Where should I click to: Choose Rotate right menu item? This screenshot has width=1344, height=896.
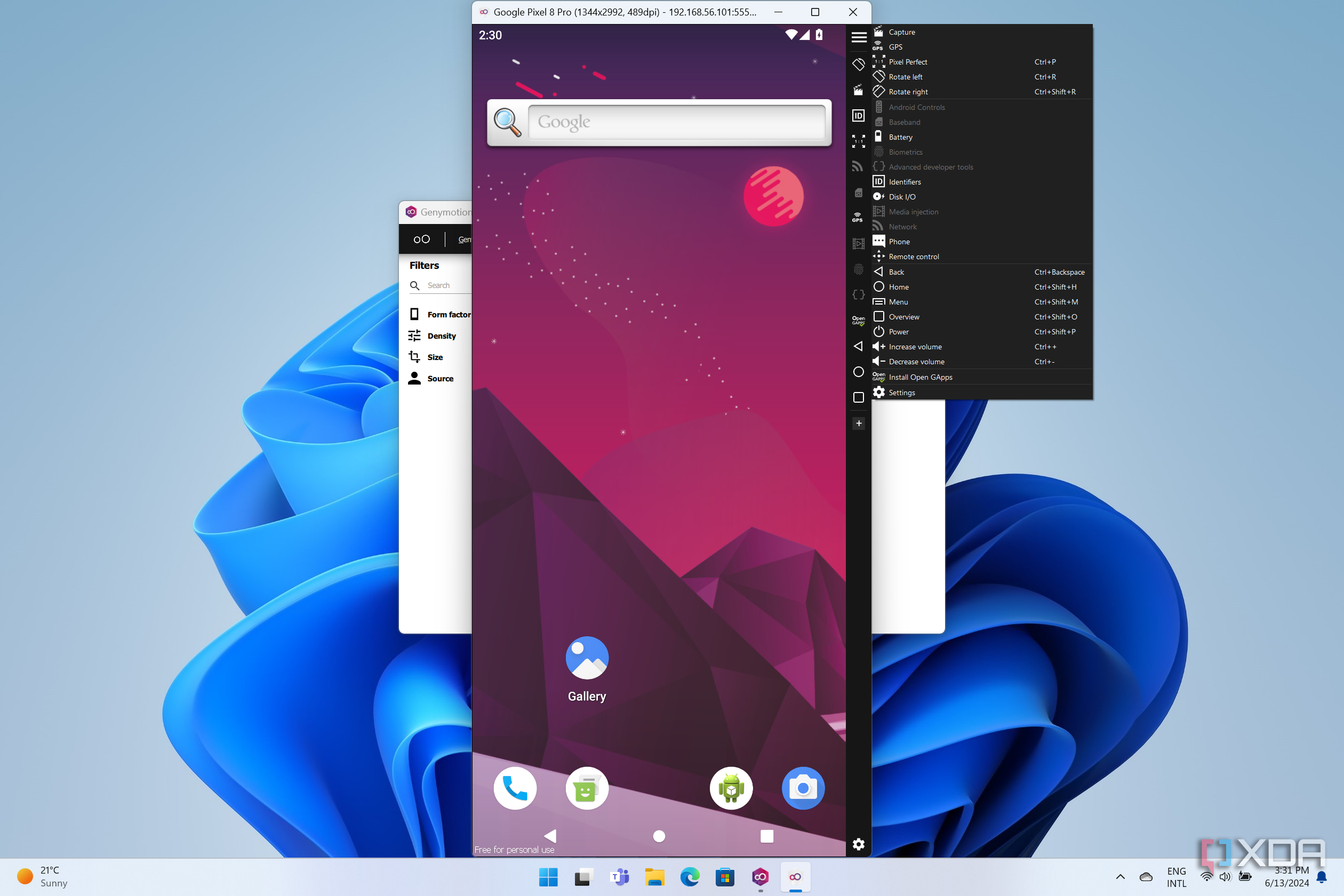click(982, 91)
